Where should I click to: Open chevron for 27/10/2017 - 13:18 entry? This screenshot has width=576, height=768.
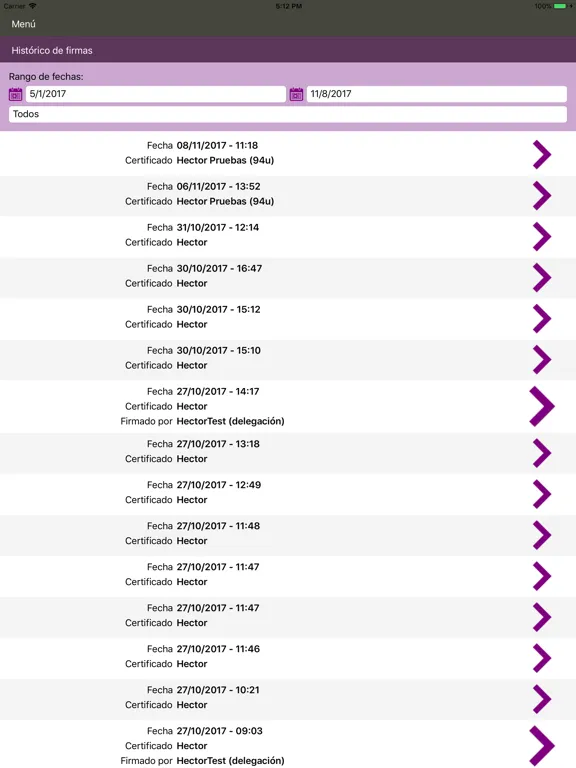click(542, 453)
